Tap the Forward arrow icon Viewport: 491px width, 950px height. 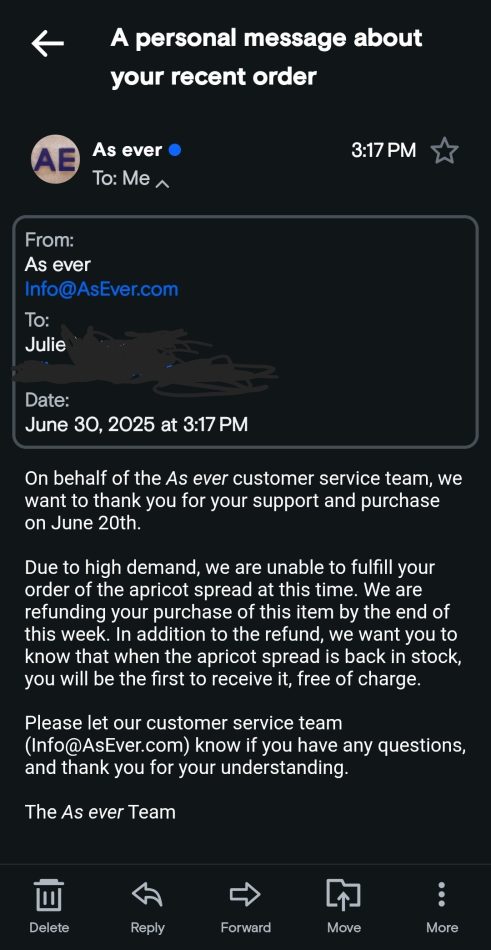[246, 894]
